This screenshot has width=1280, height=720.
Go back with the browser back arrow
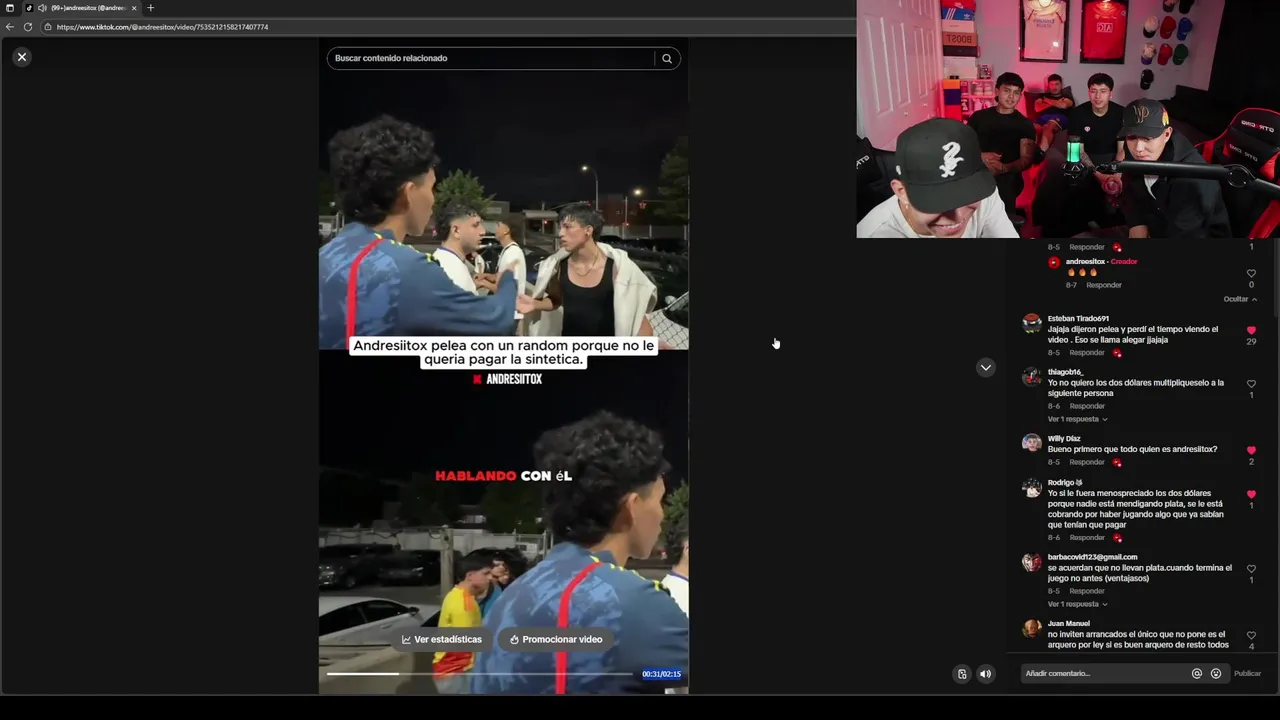click(x=10, y=27)
